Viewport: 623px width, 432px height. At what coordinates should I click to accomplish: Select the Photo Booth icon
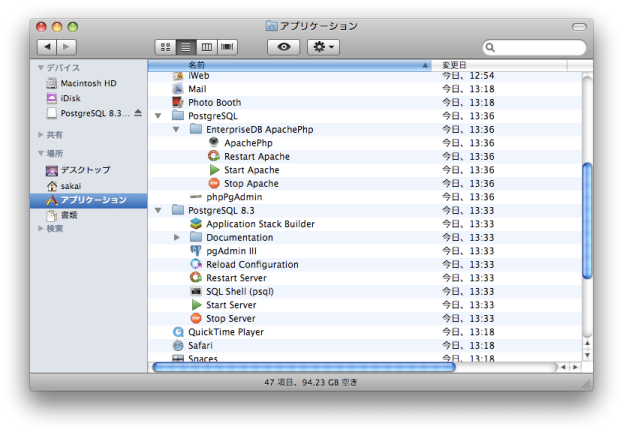tap(178, 103)
